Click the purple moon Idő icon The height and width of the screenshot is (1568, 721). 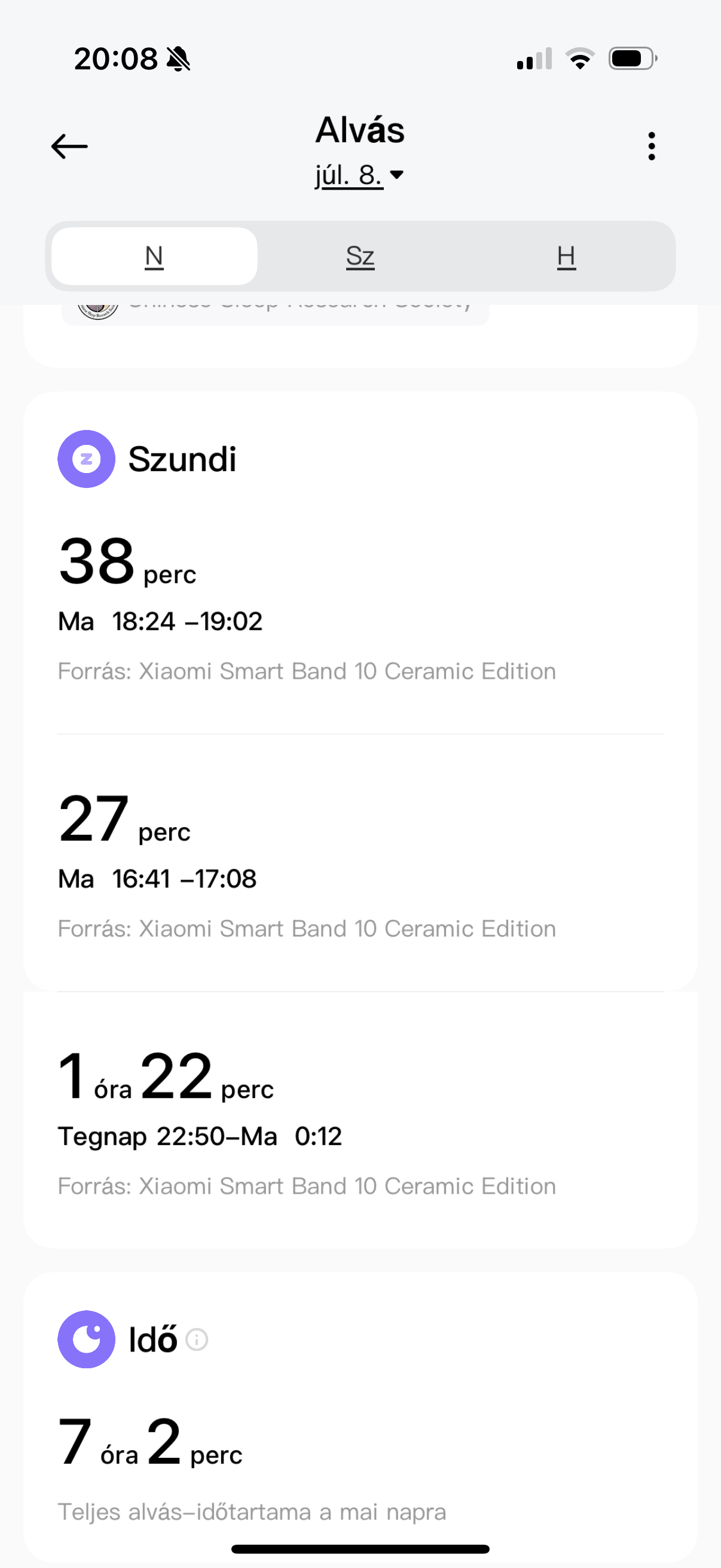click(87, 1339)
